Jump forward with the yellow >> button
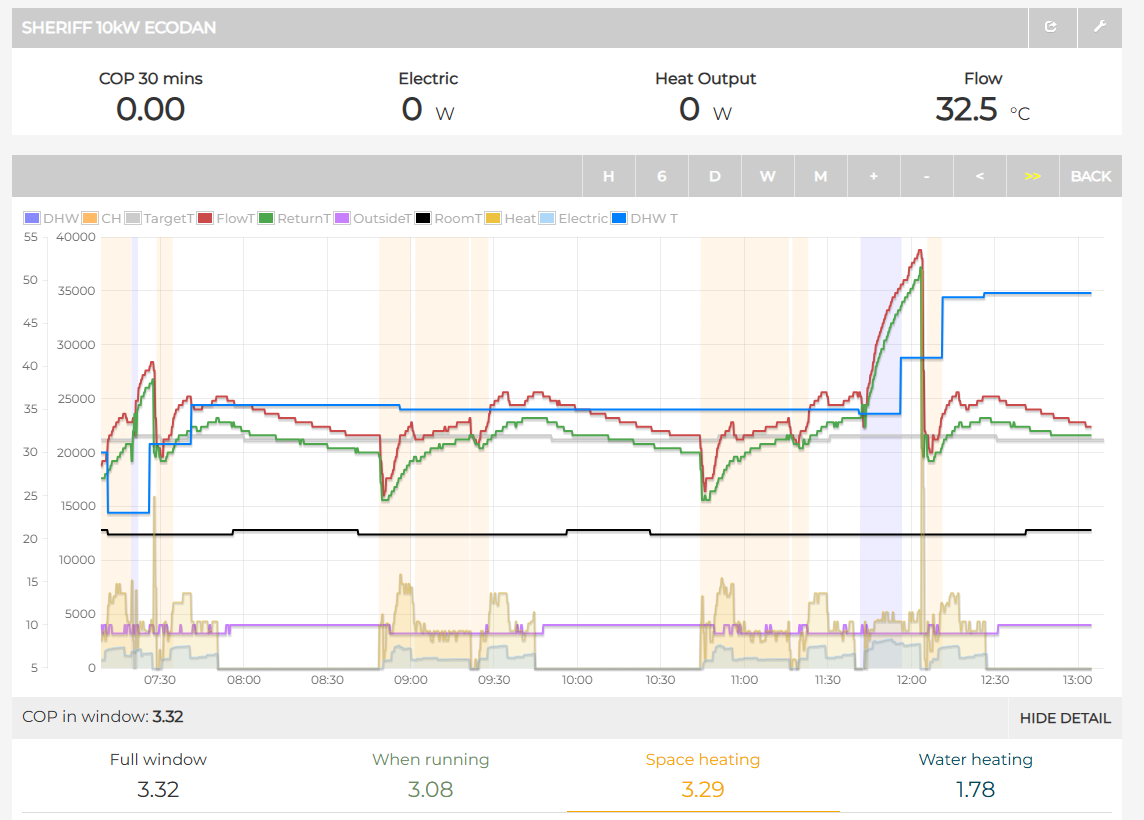The height and width of the screenshot is (820, 1144). 1032,176
